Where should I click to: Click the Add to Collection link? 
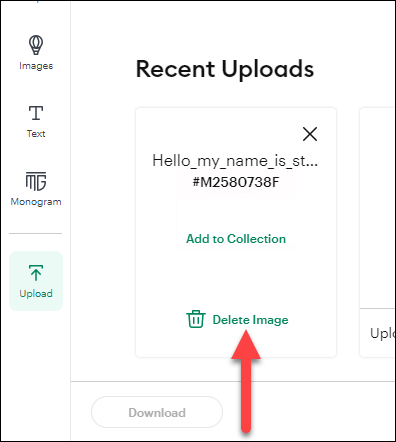pos(236,239)
